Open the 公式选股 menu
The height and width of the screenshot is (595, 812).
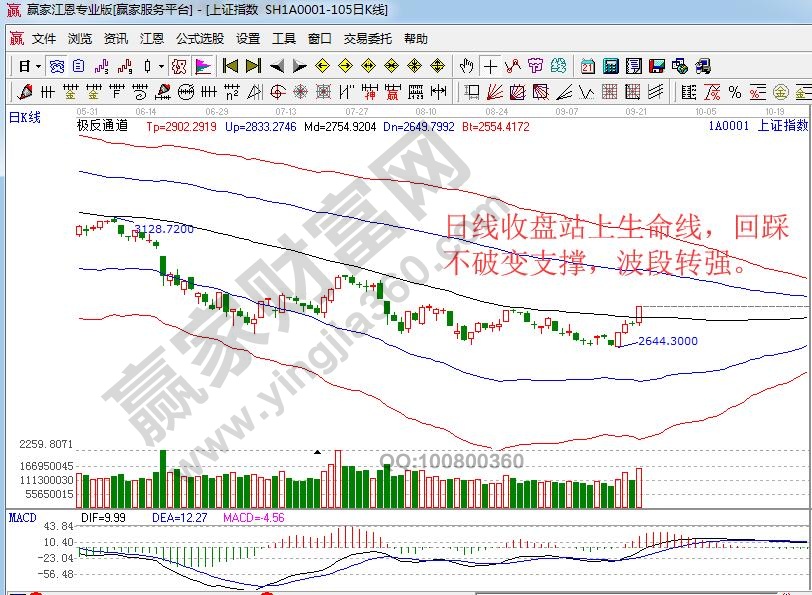199,39
